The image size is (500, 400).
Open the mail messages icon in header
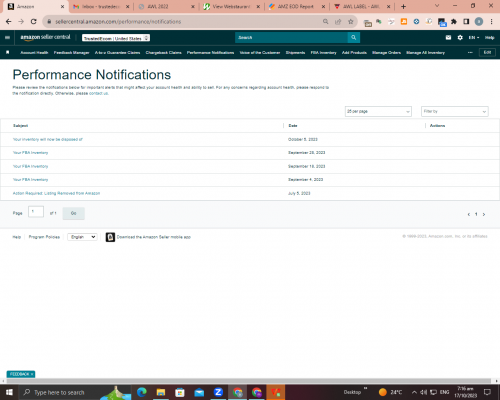pyautogui.click(x=448, y=38)
